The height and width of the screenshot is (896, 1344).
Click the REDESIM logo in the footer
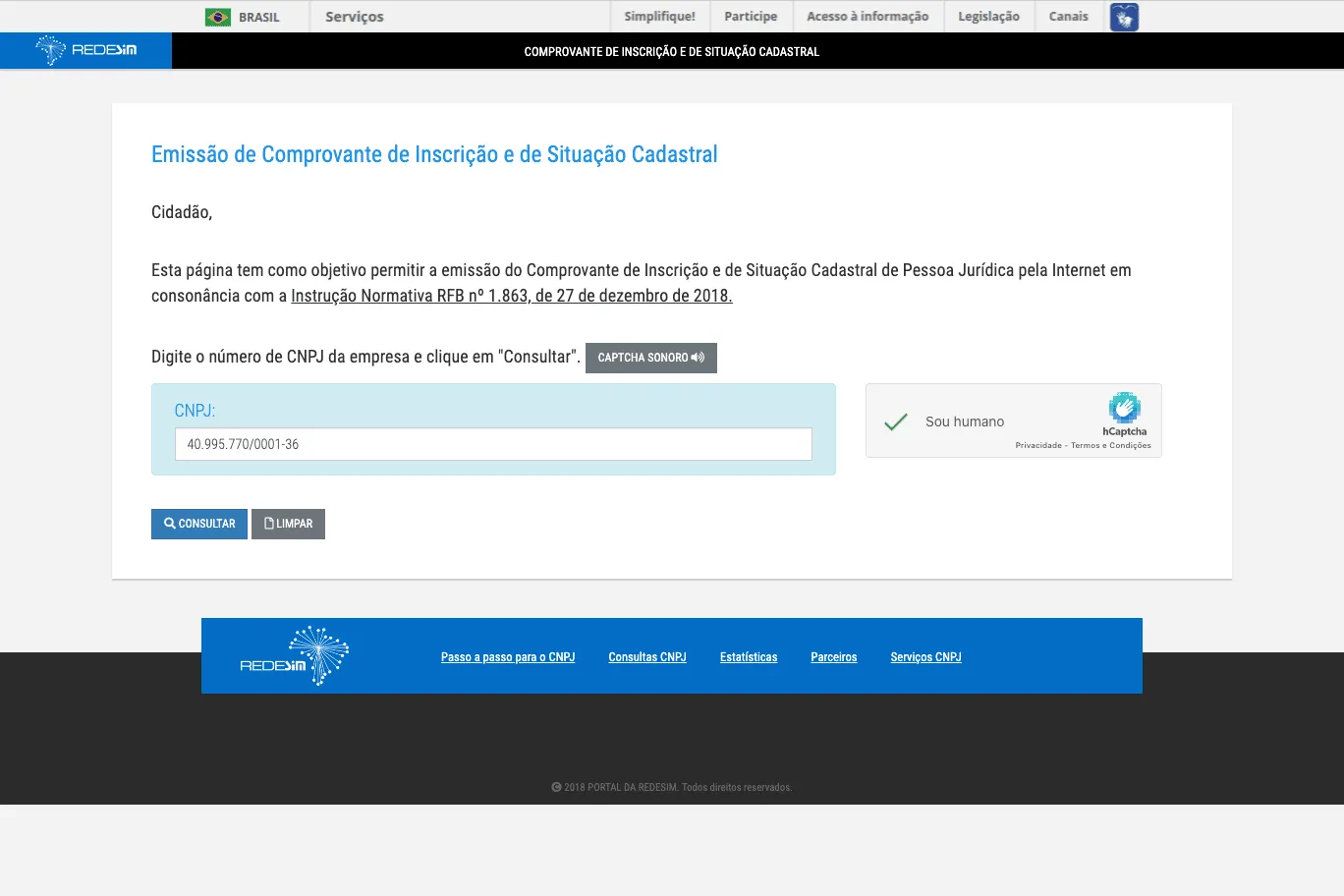(x=295, y=656)
